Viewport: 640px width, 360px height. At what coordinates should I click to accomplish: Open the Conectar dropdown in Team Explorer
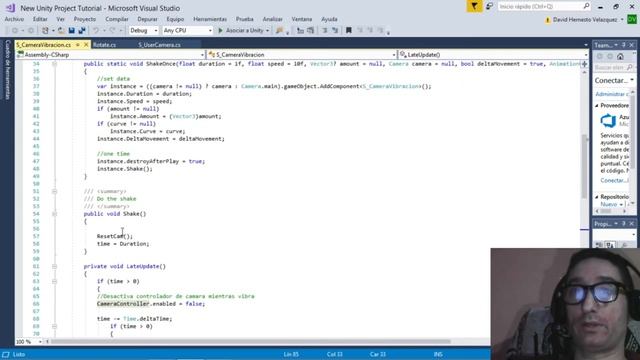[x=632, y=80]
